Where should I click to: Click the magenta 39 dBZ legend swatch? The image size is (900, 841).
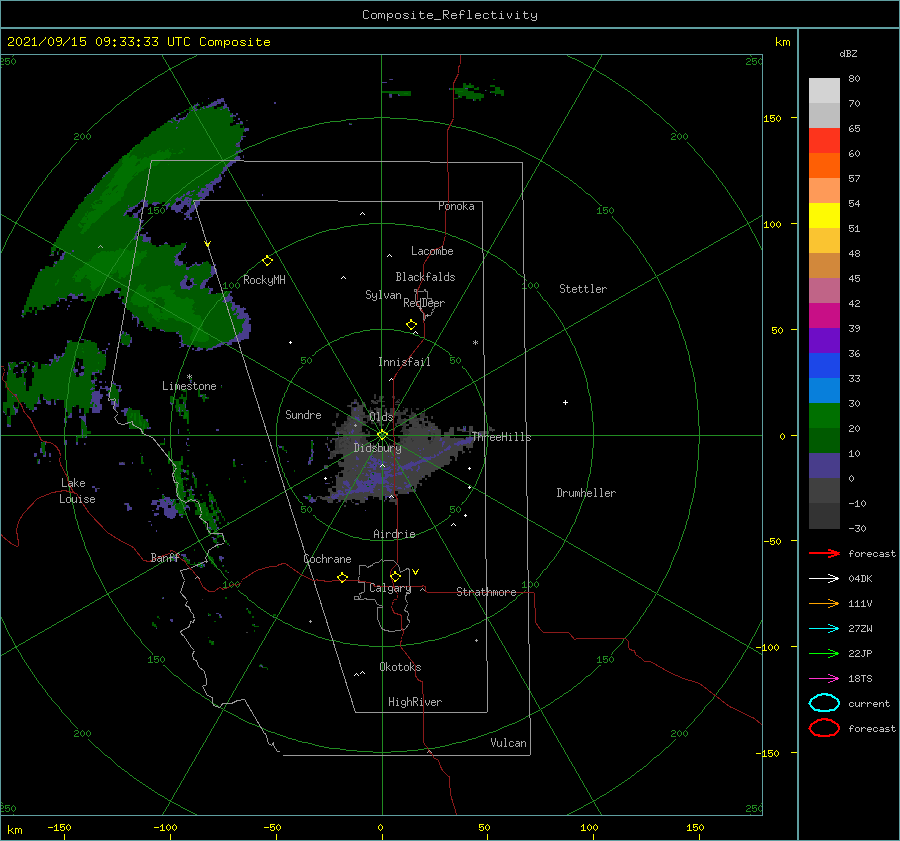[824, 316]
